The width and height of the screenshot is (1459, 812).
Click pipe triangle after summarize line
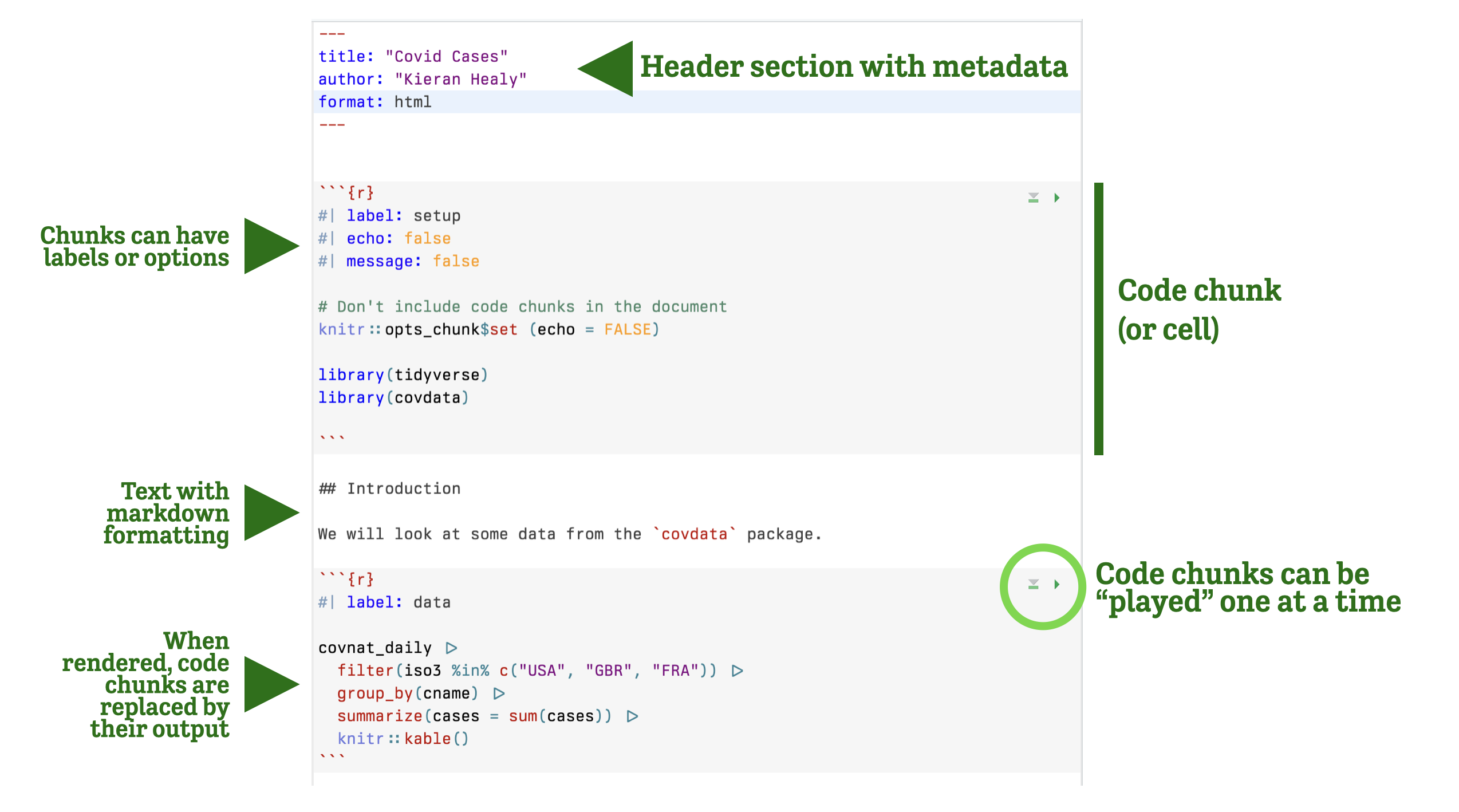click(632, 716)
